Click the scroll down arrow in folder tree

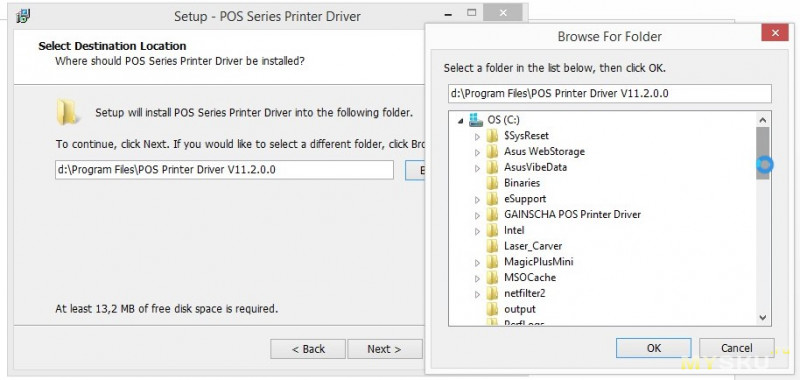click(x=763, y=317)
